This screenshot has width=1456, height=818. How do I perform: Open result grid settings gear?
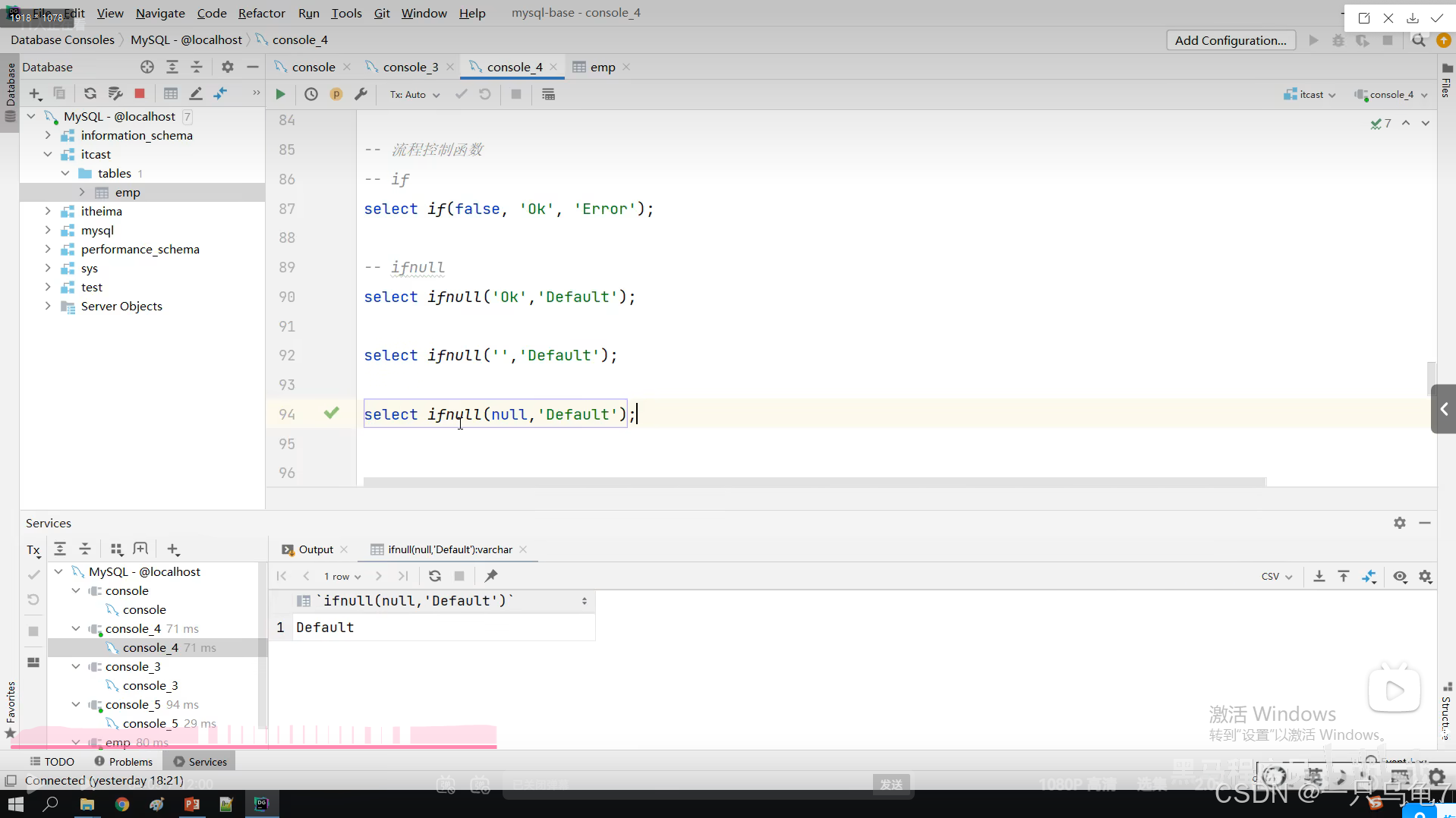pyautogui.click(x=1426, y=577)
